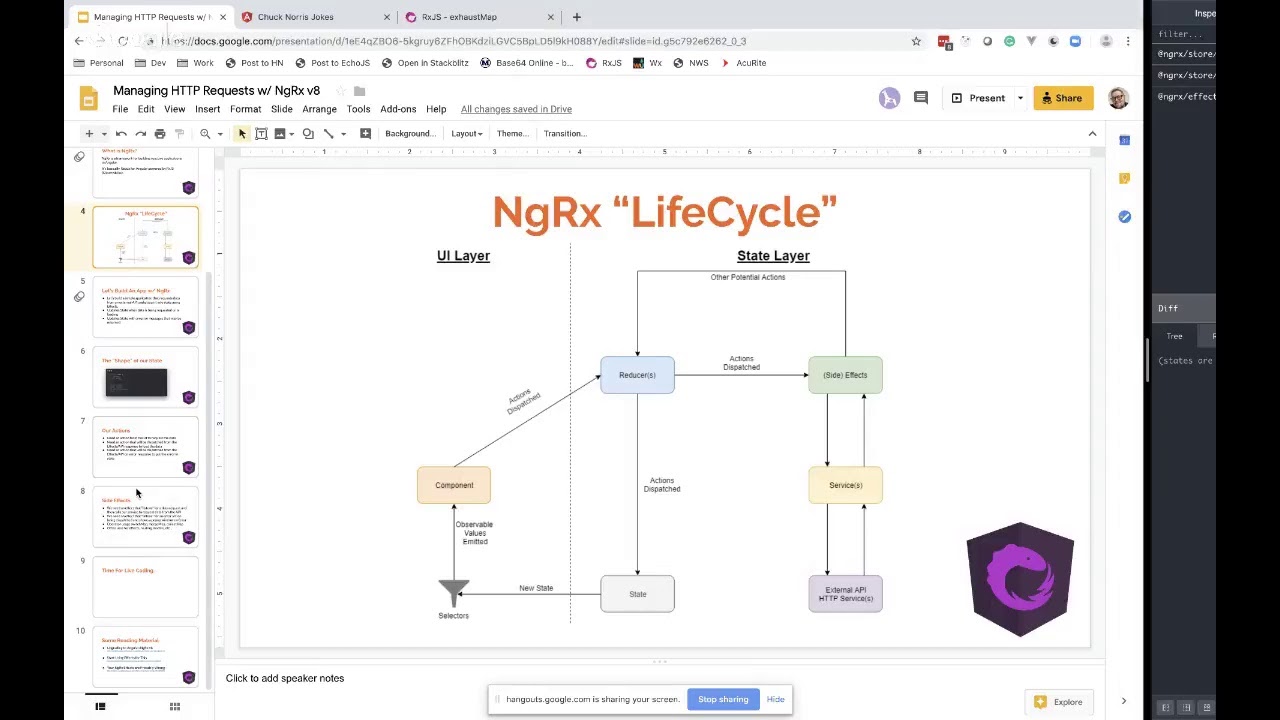Open the new slide layout dropdown arrow
1280x720 pixels.
[x=103, y=134]
